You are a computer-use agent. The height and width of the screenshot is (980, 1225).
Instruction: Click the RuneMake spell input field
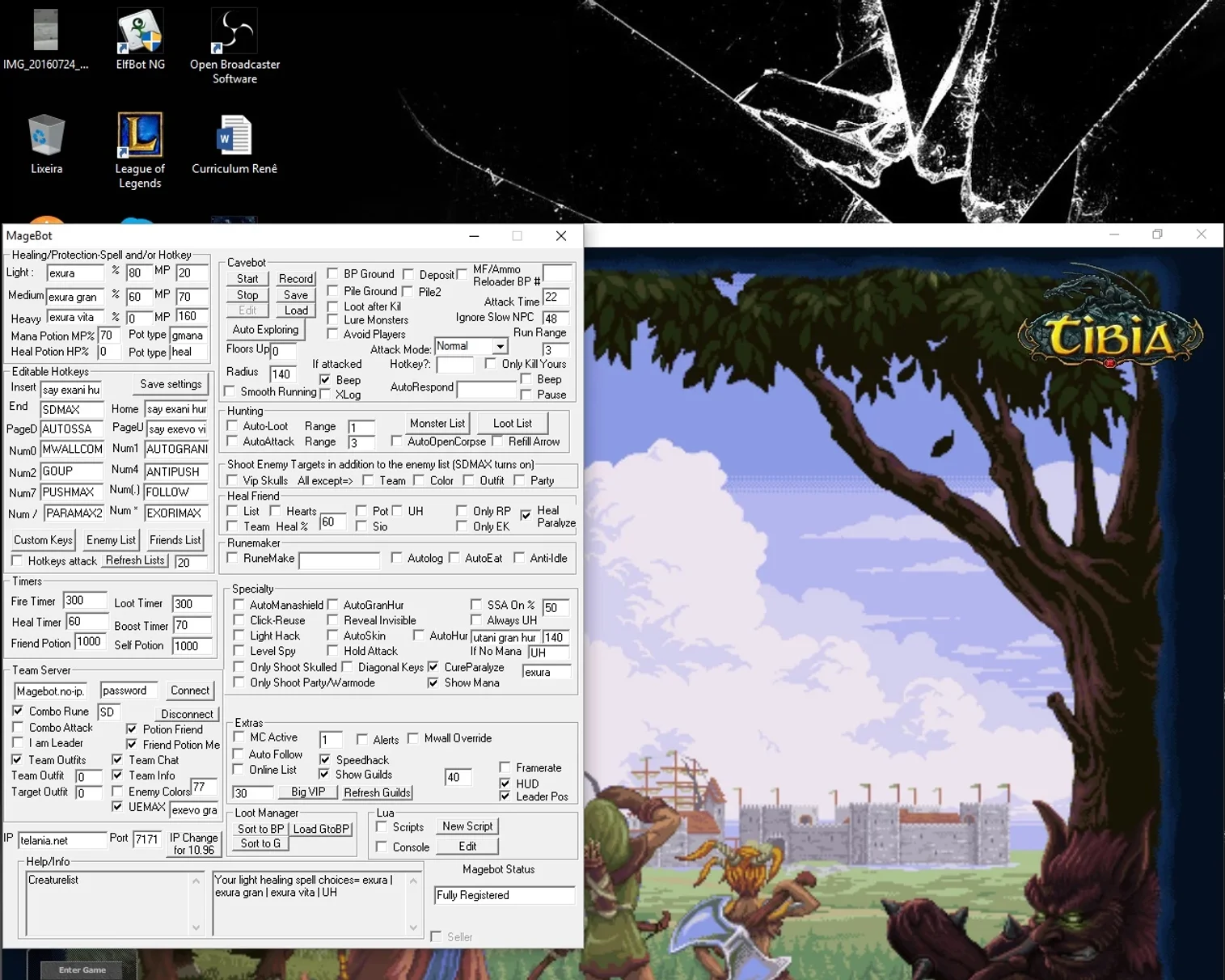tap(340, 560)
